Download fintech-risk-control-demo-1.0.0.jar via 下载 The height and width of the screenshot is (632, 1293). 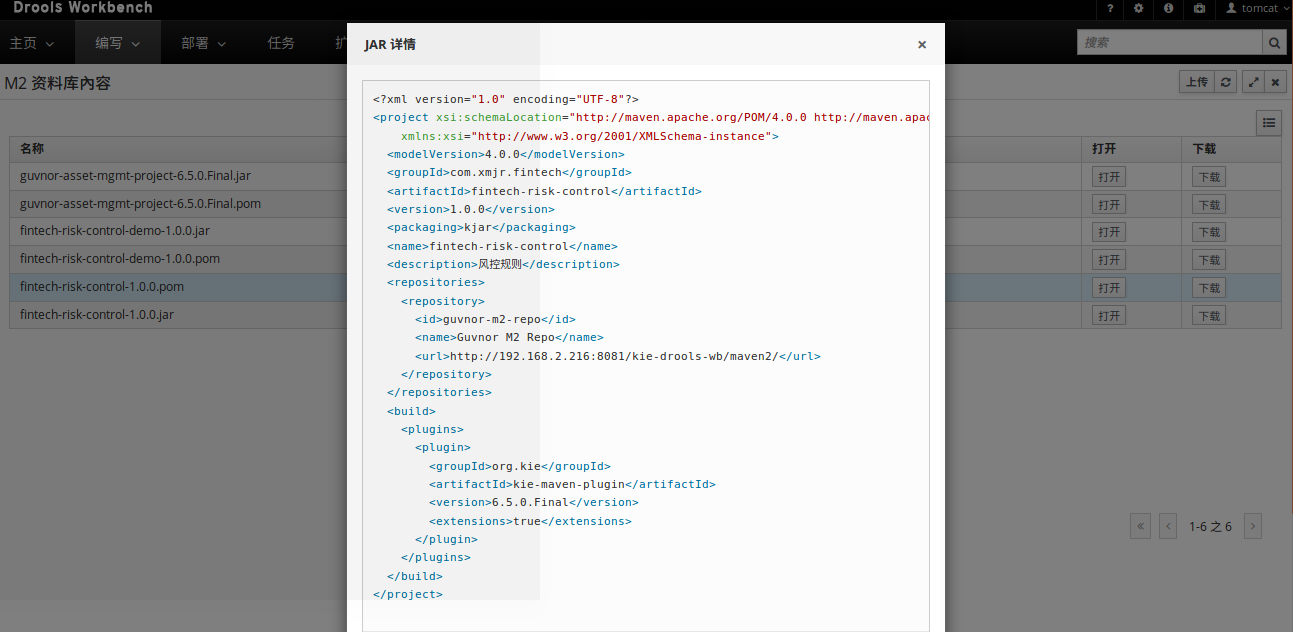tap(1209, 232)
